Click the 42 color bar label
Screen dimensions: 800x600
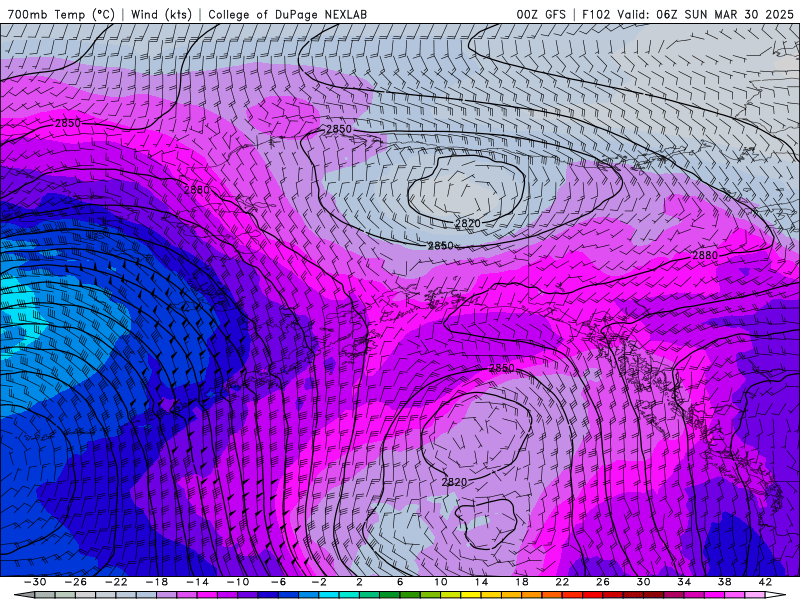[x=765, y=582]
